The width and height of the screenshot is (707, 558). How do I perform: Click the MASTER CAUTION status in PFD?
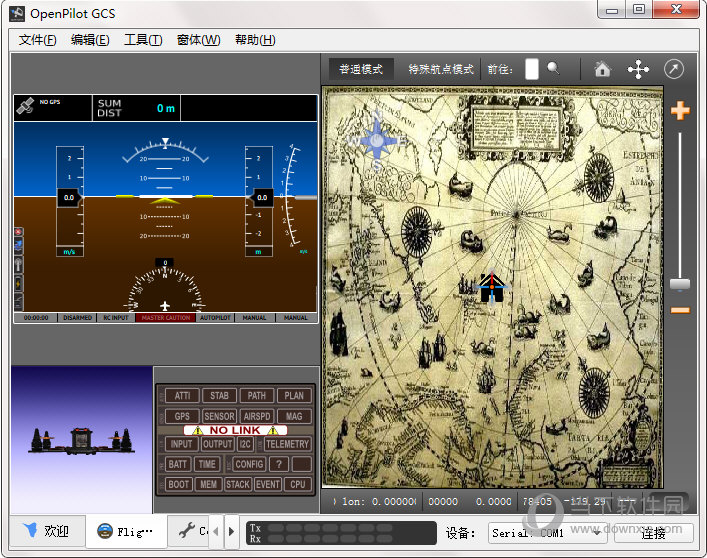coord(165,318)
